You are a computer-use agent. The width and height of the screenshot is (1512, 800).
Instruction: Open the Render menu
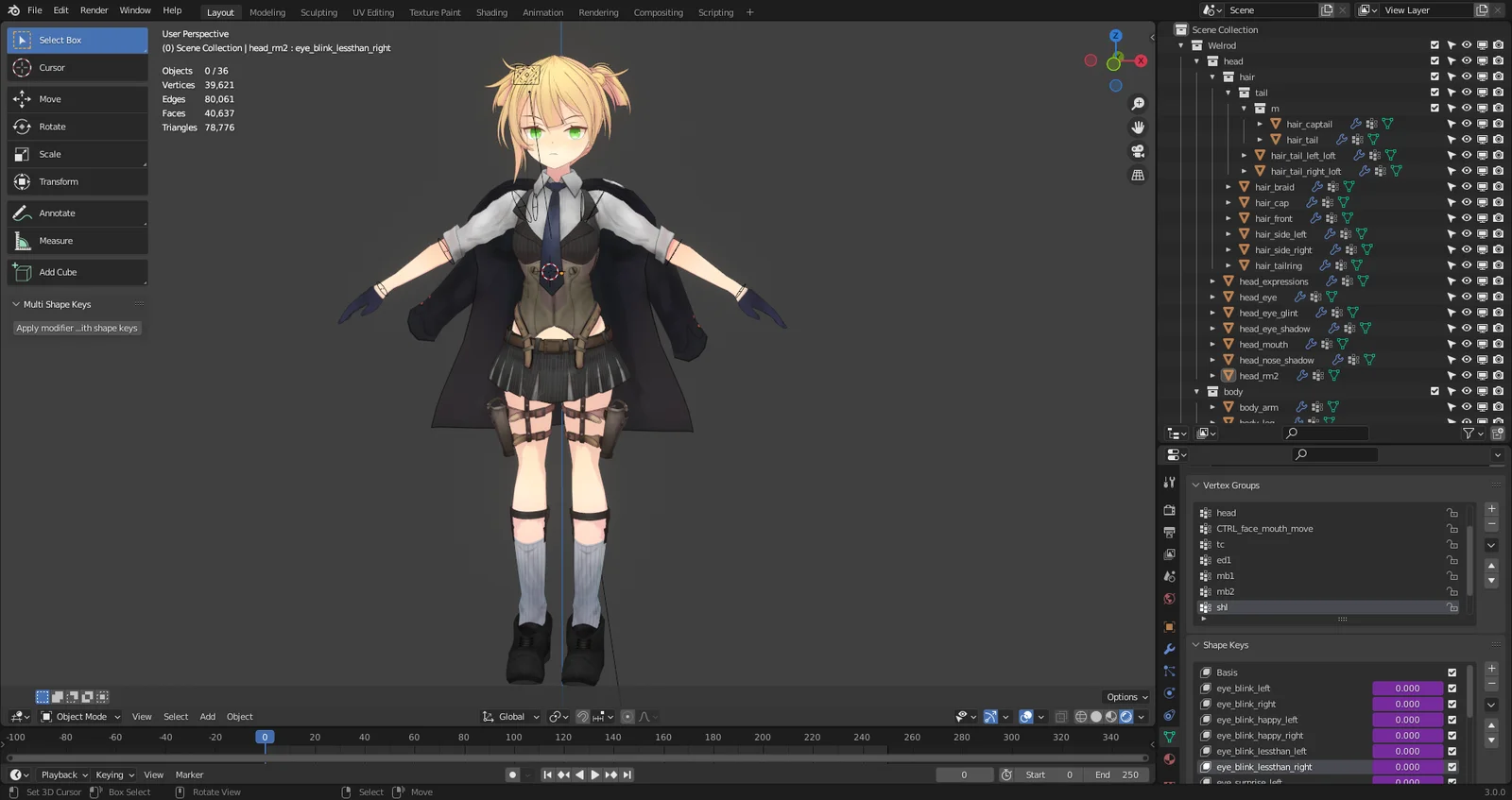click(x=94, y=10)
